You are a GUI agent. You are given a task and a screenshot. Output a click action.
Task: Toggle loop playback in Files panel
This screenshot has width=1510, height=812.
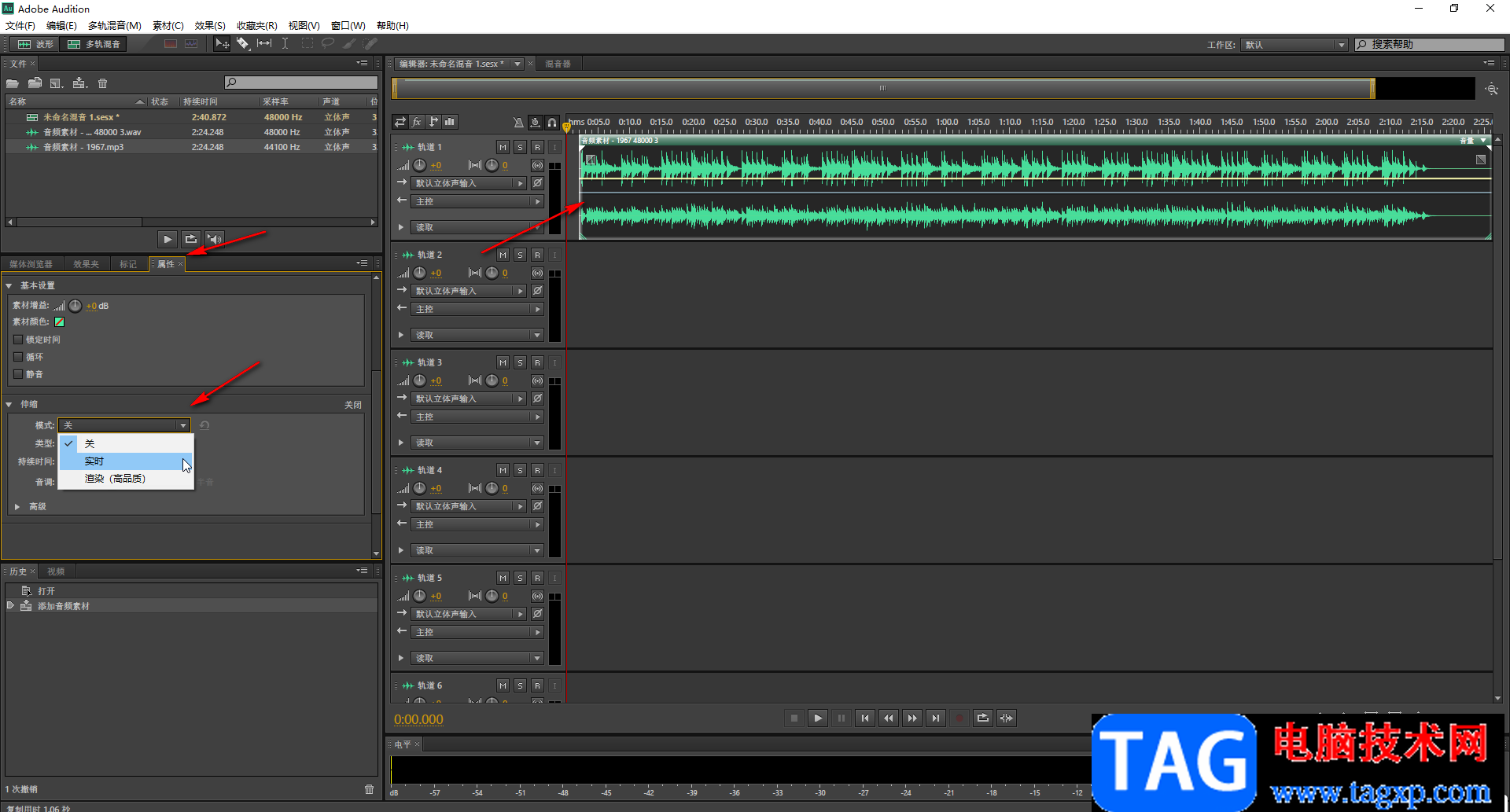pos(190,239)
